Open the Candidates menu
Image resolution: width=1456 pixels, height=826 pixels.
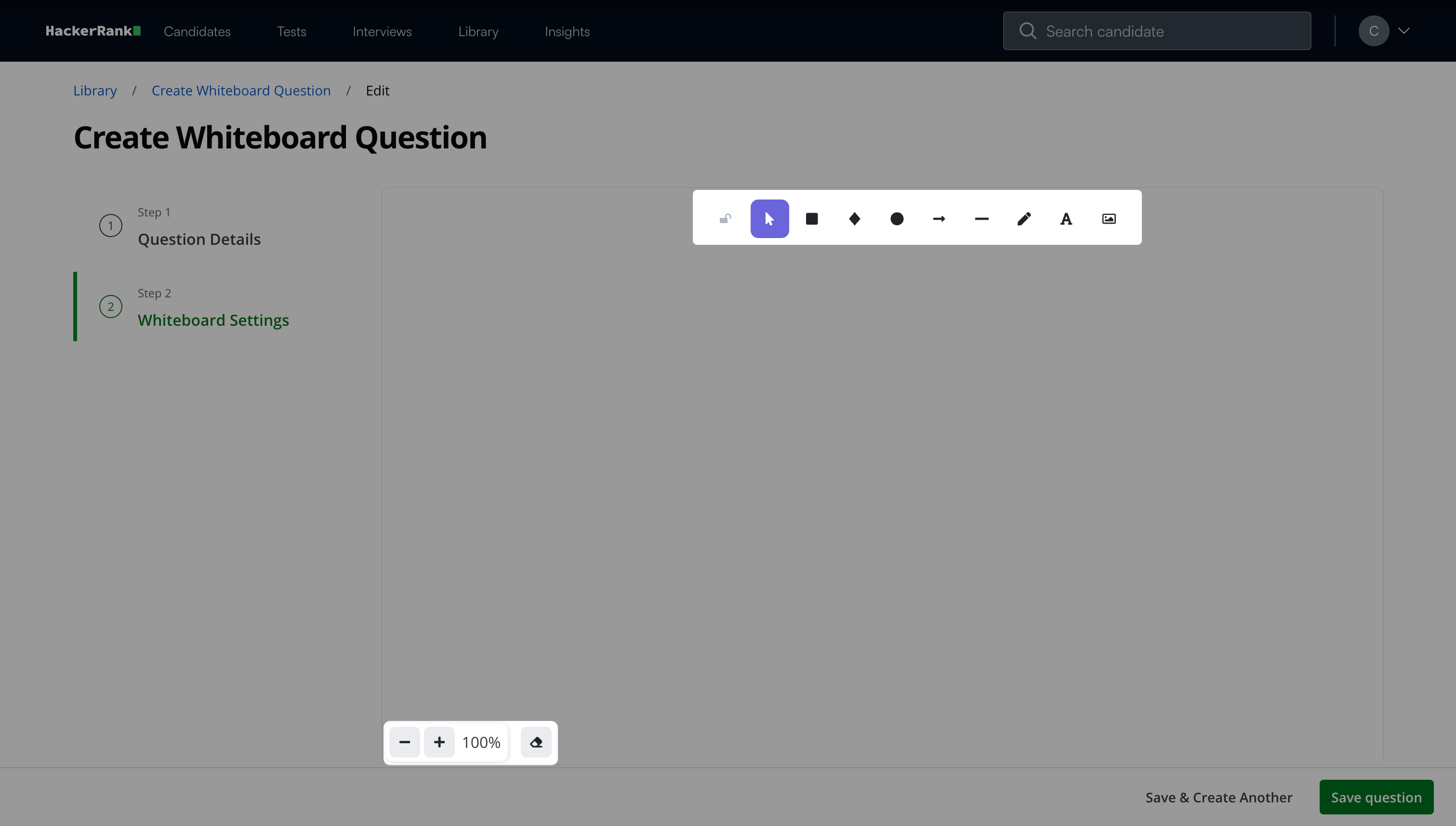[x=197, y=32]
